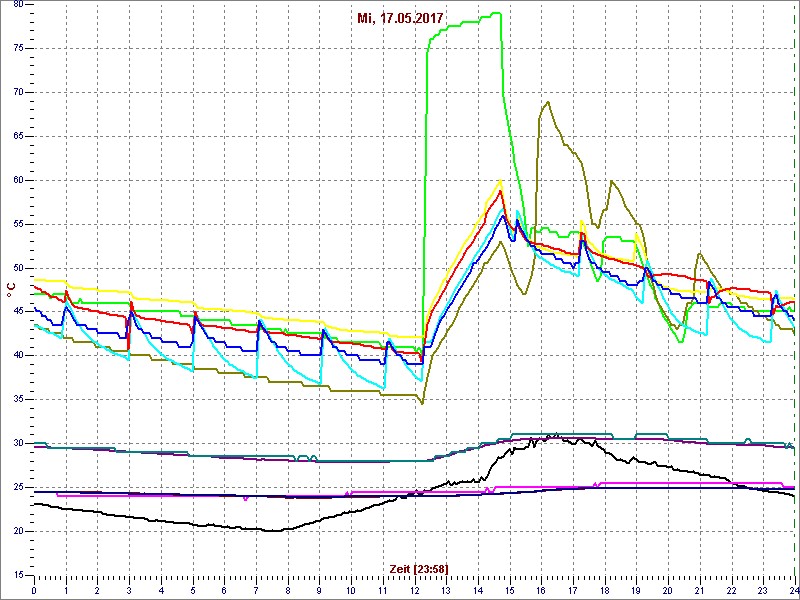Click hour '24' on the time axis
The width and height of the screenshot is (800, 600).
coord(794,590)
